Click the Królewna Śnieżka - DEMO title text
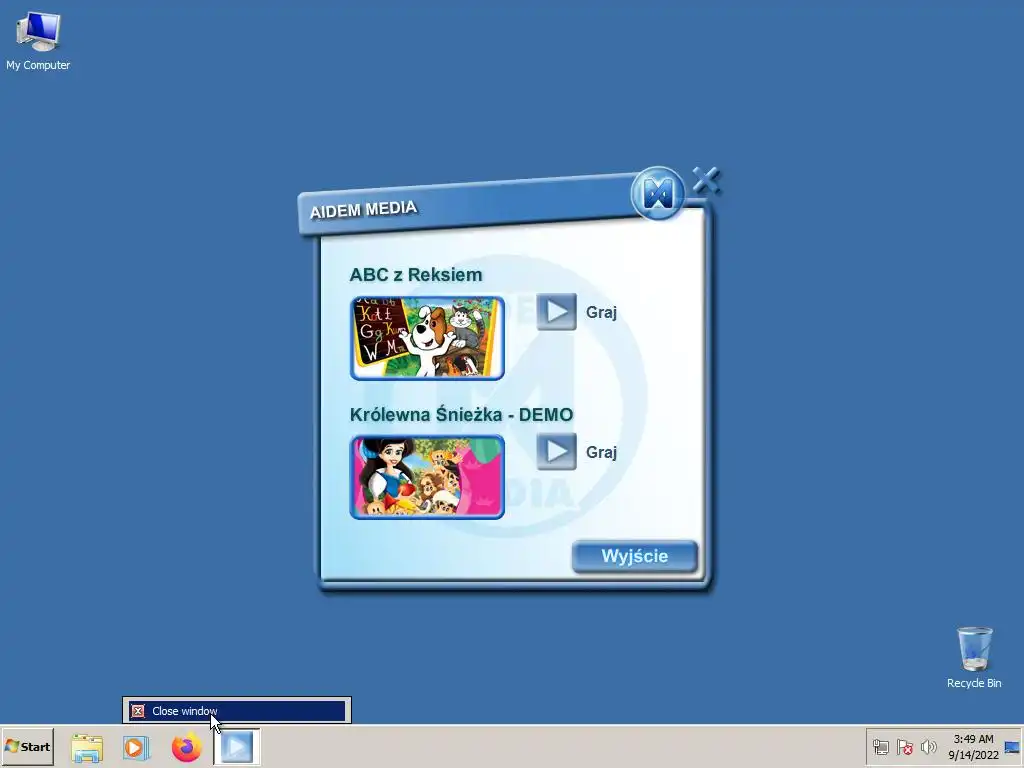 [x=461, y=415]
